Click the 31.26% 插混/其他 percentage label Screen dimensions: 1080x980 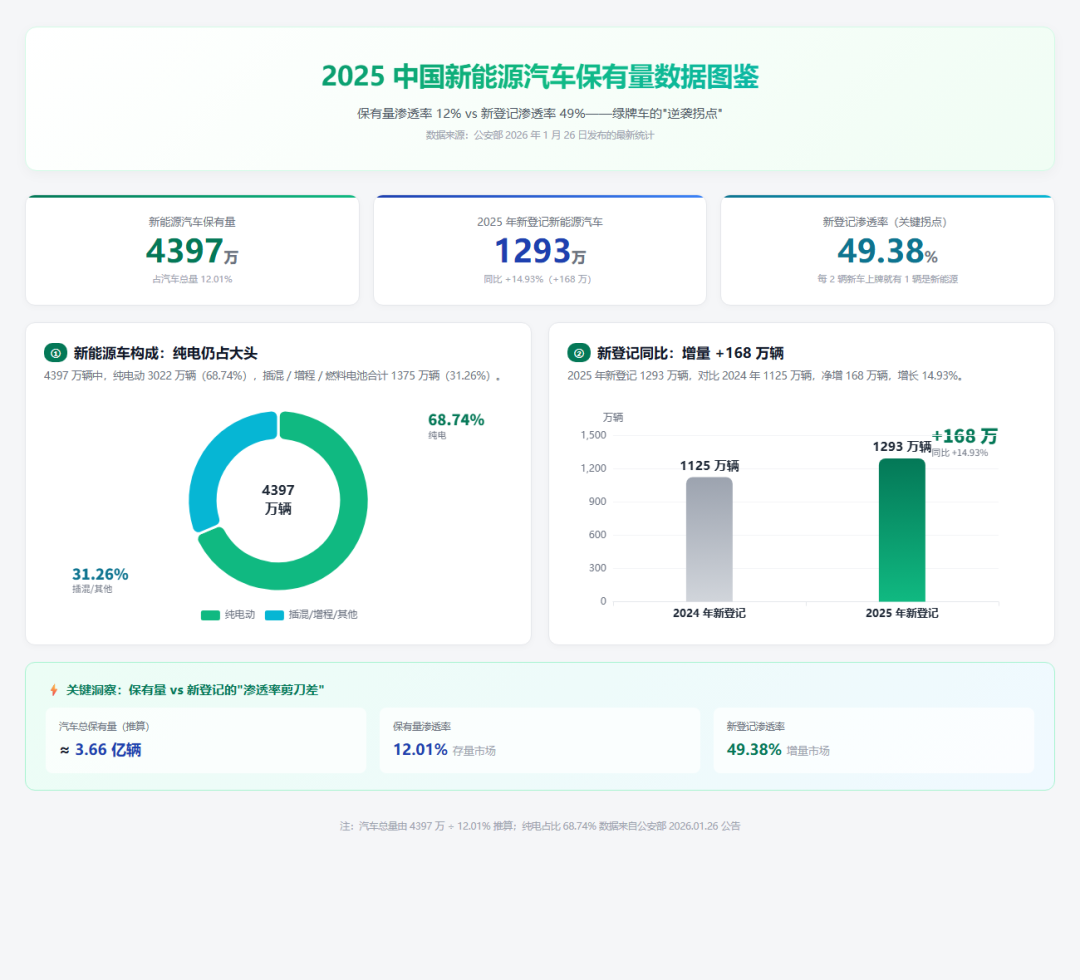click(x=100, y=579)
